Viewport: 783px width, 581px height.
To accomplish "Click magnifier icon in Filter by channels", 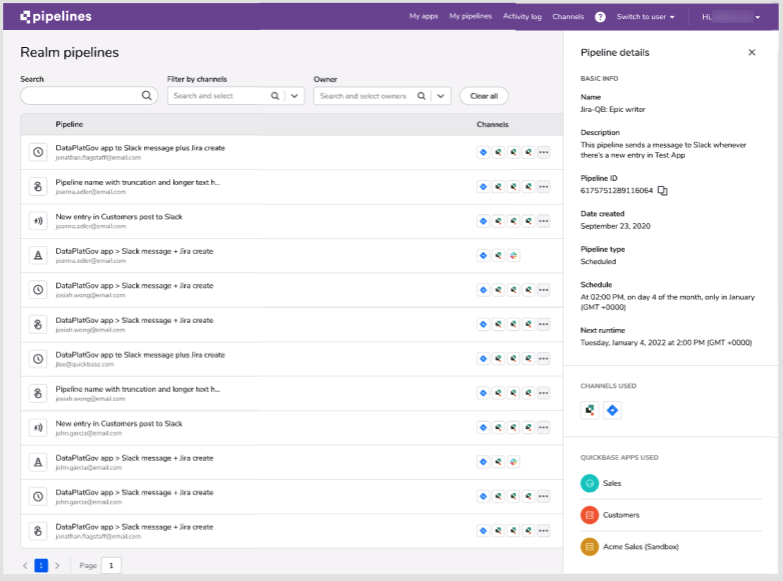I will point(275,96).
